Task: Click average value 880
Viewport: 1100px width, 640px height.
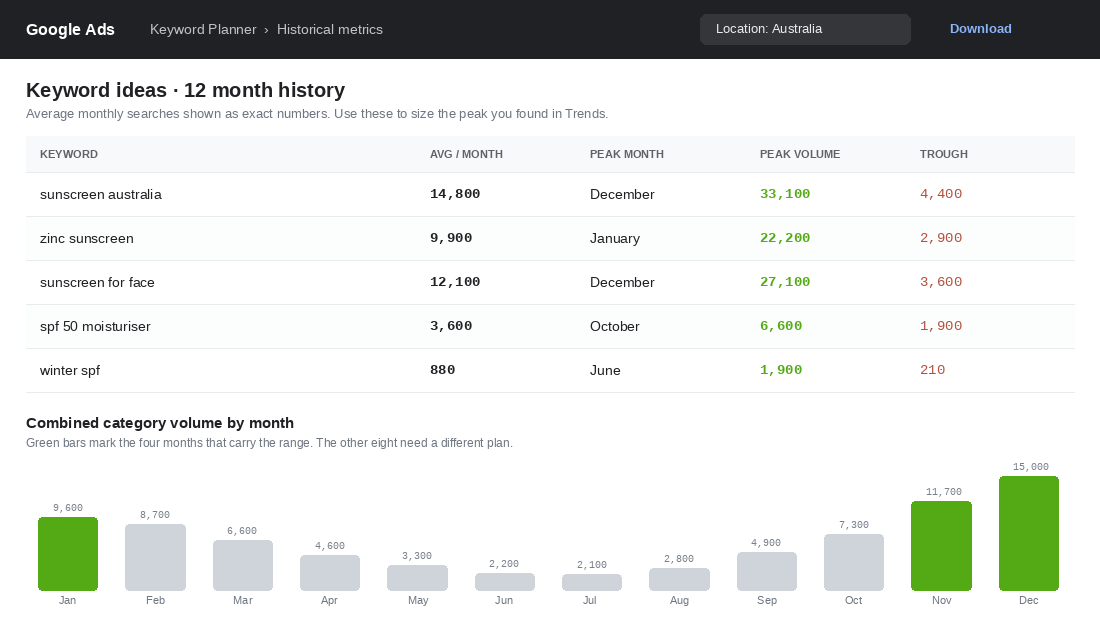Action: (x=442, y=370)
